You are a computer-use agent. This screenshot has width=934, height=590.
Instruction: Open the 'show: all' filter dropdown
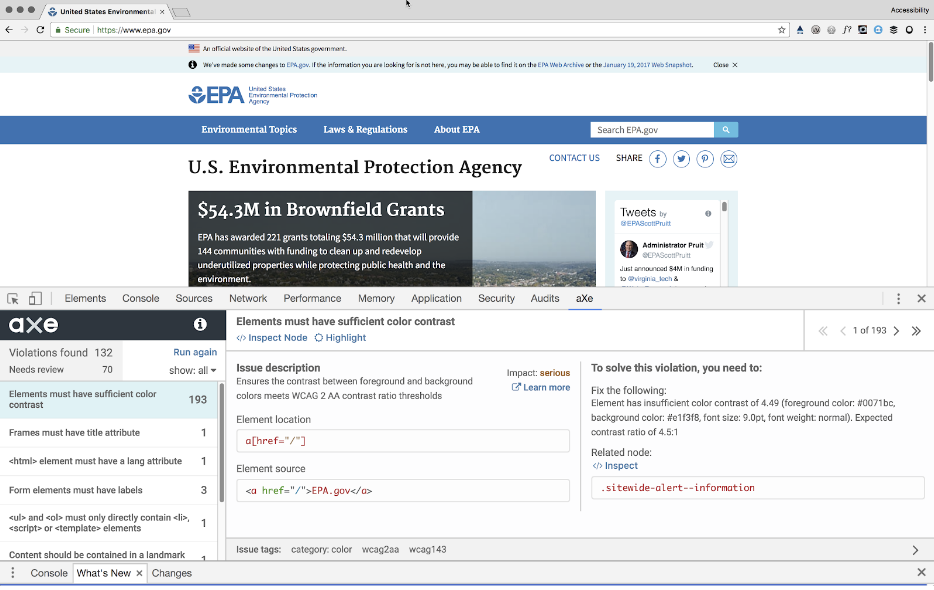point(192,371)
